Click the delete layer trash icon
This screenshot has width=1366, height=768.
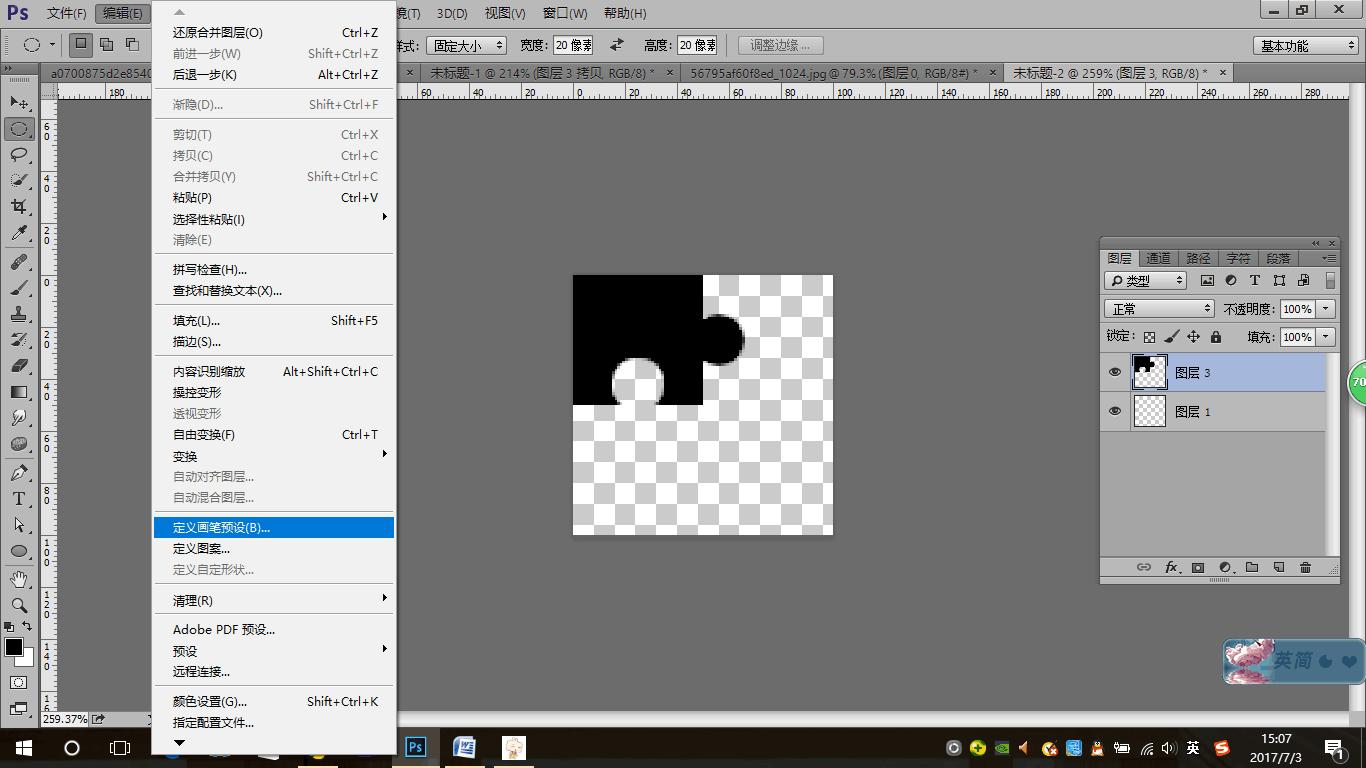1305,567
